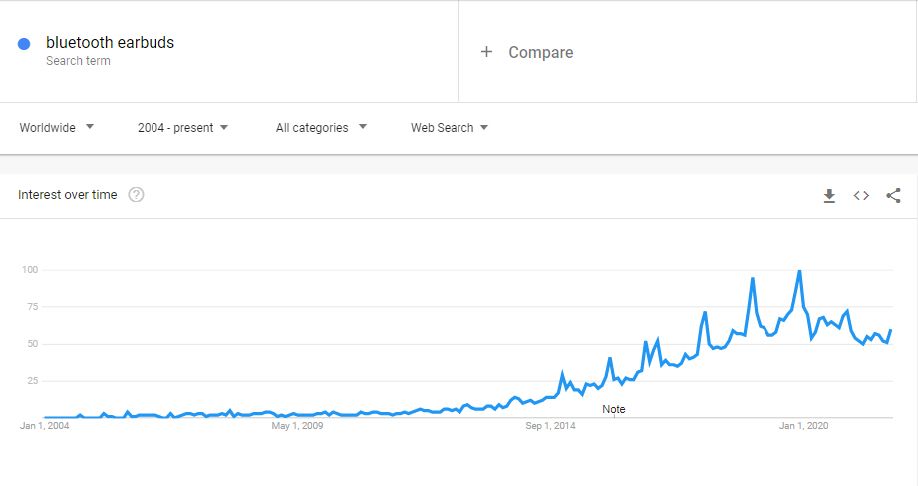Download the interest over time CSV

(829, 196)
